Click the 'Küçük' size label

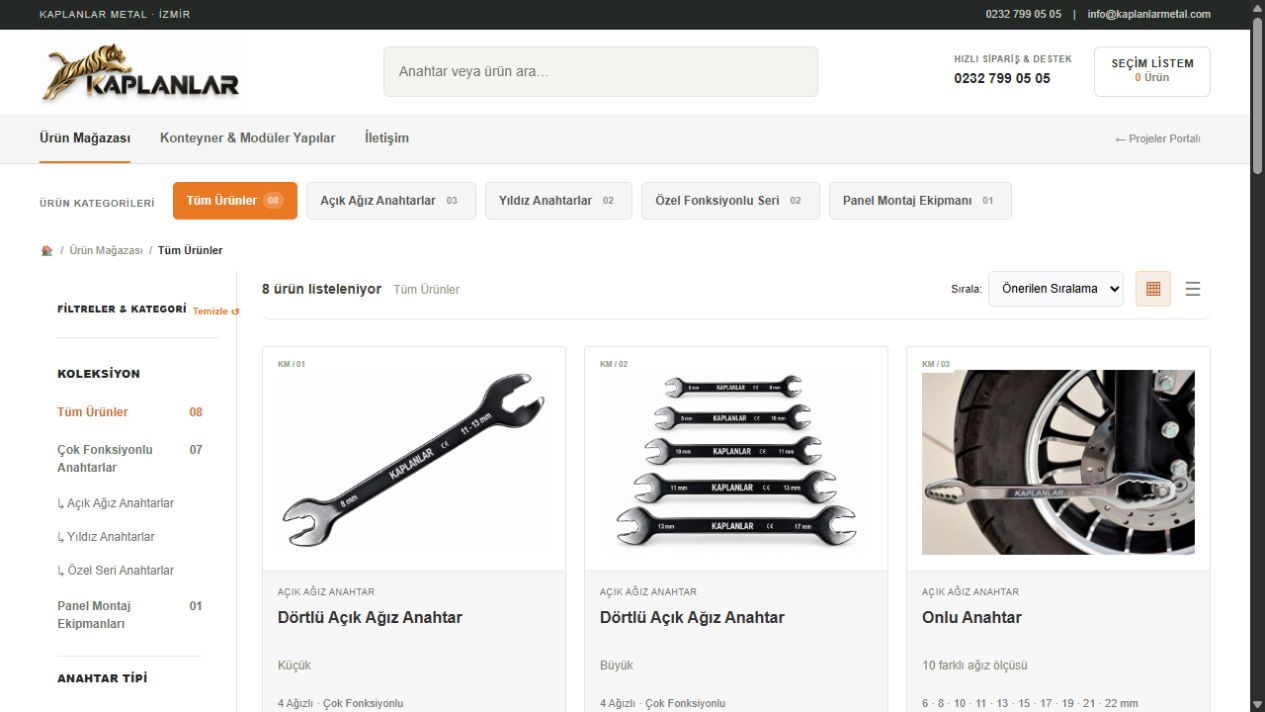pos(294,665)
